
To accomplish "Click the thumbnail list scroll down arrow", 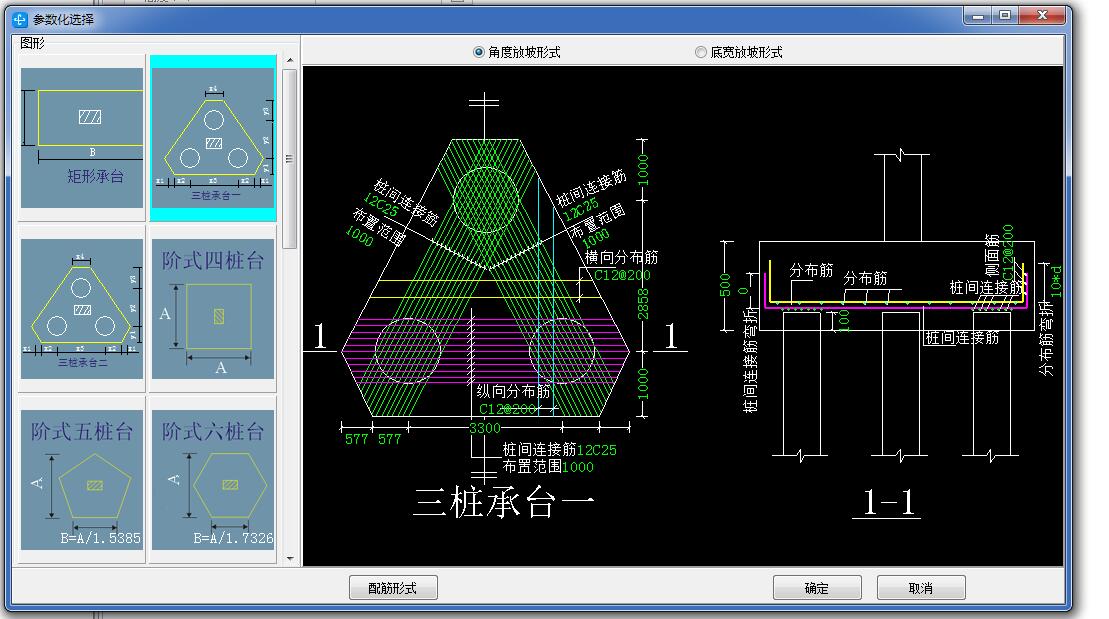I will tap(290, 559).
